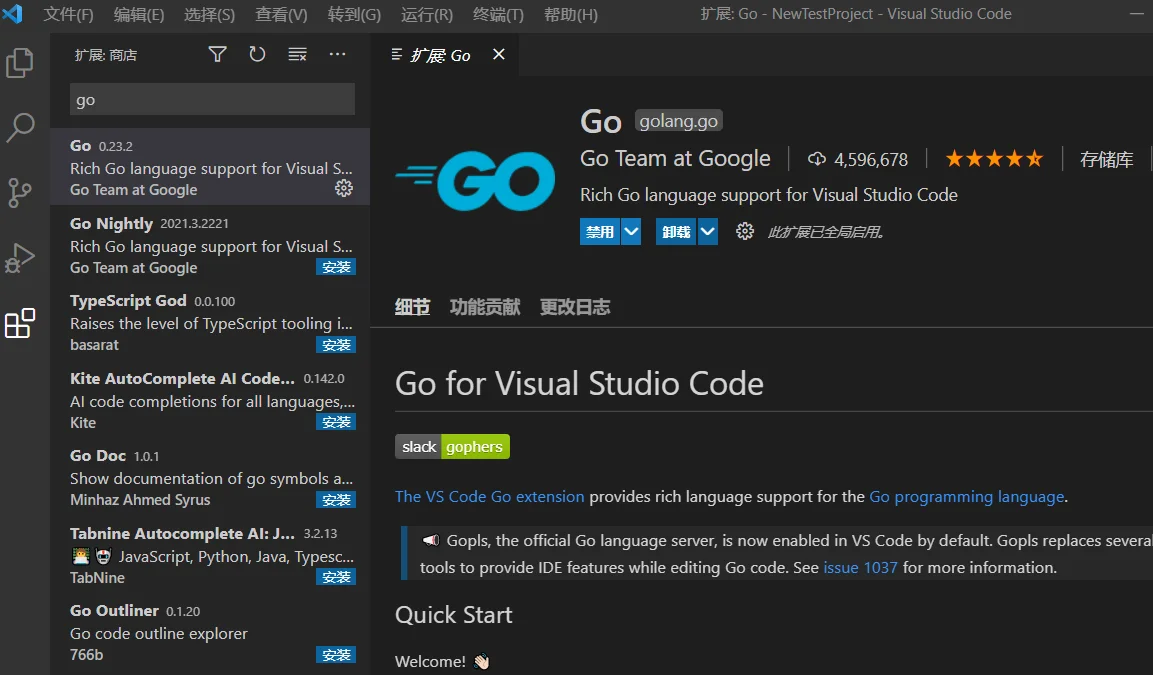1153x675 pixels.
Task: Install Tabnine Autocomplete extension
Action: pos(336,577)
